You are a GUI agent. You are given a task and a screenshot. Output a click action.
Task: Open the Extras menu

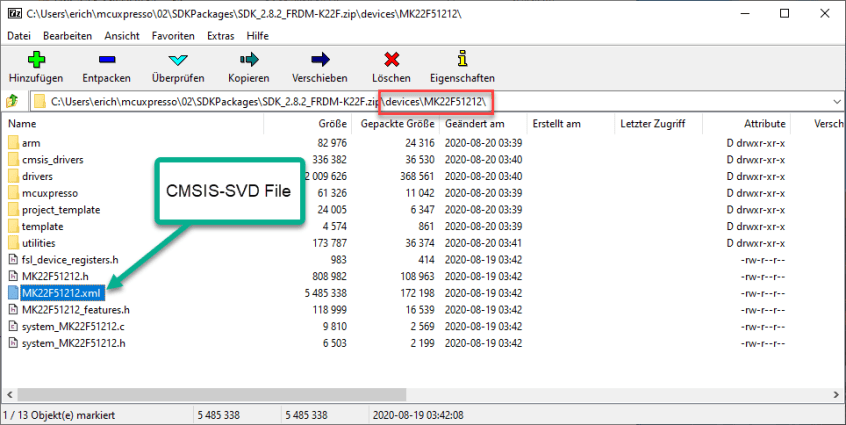point(220,35)
